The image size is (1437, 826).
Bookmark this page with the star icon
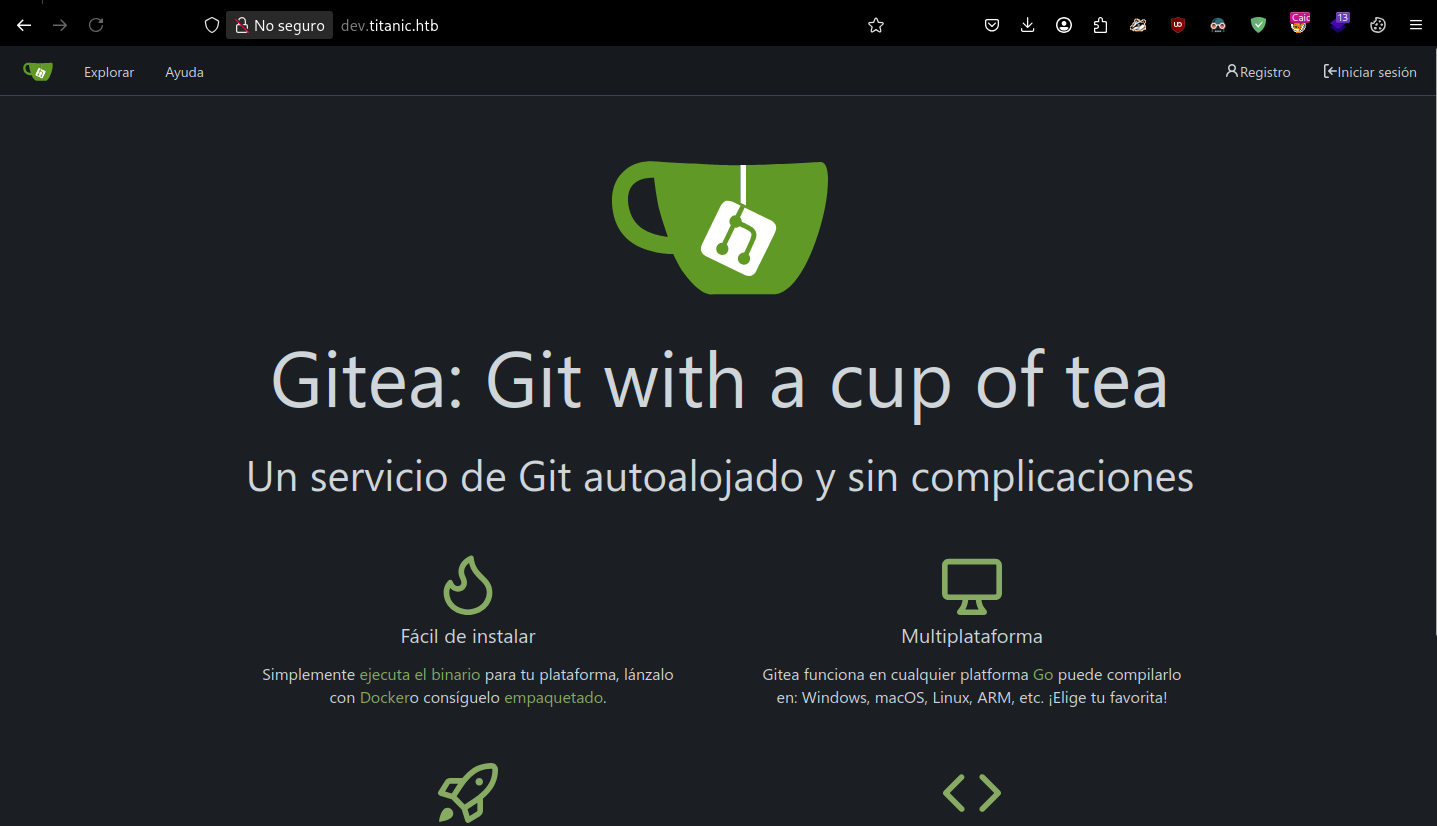point(876,26)
